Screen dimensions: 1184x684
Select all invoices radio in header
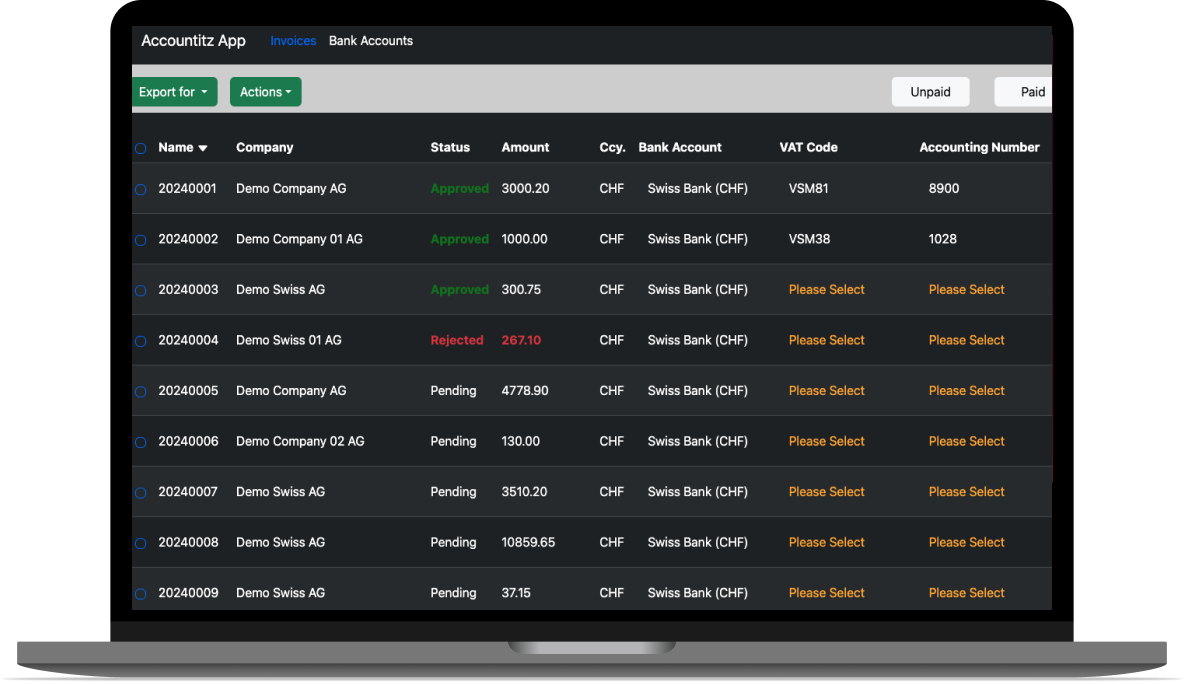(x=140, y=148)
